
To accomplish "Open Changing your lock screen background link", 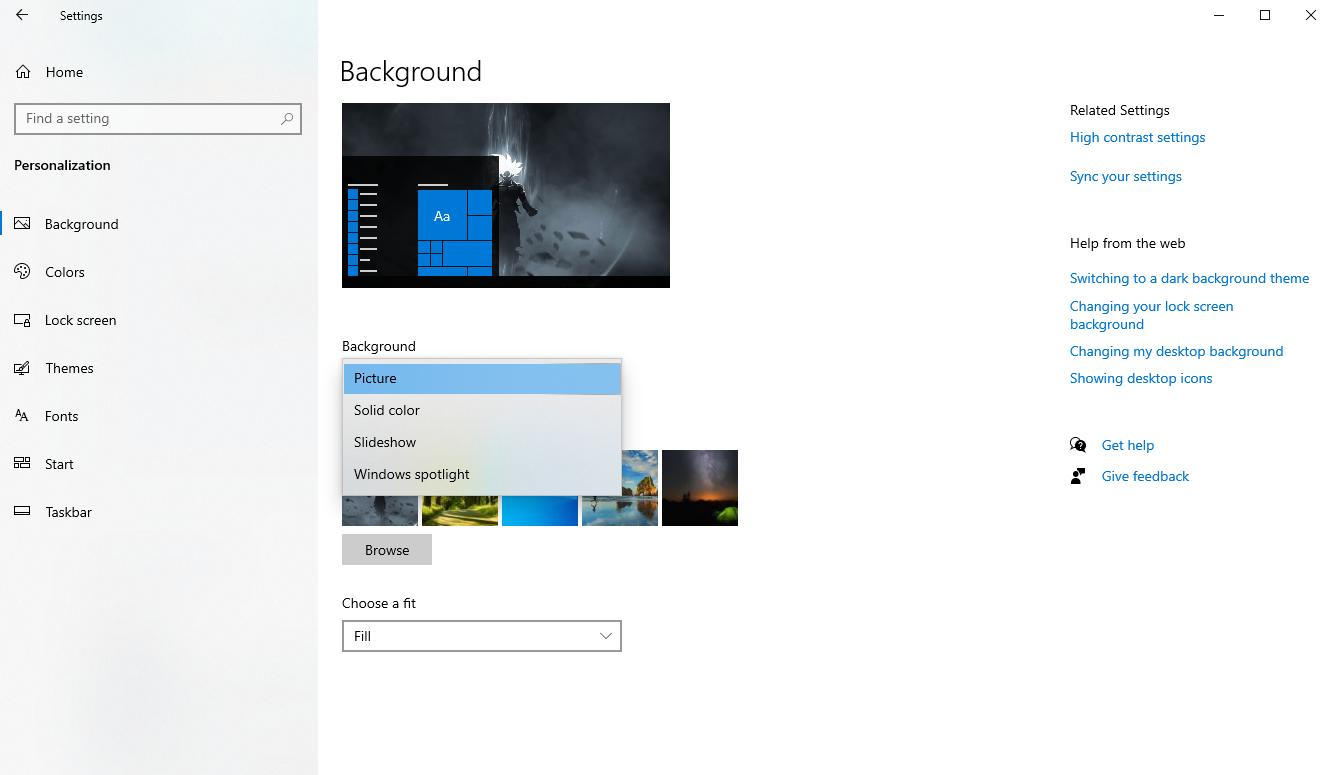I will tap(1151, 315).
